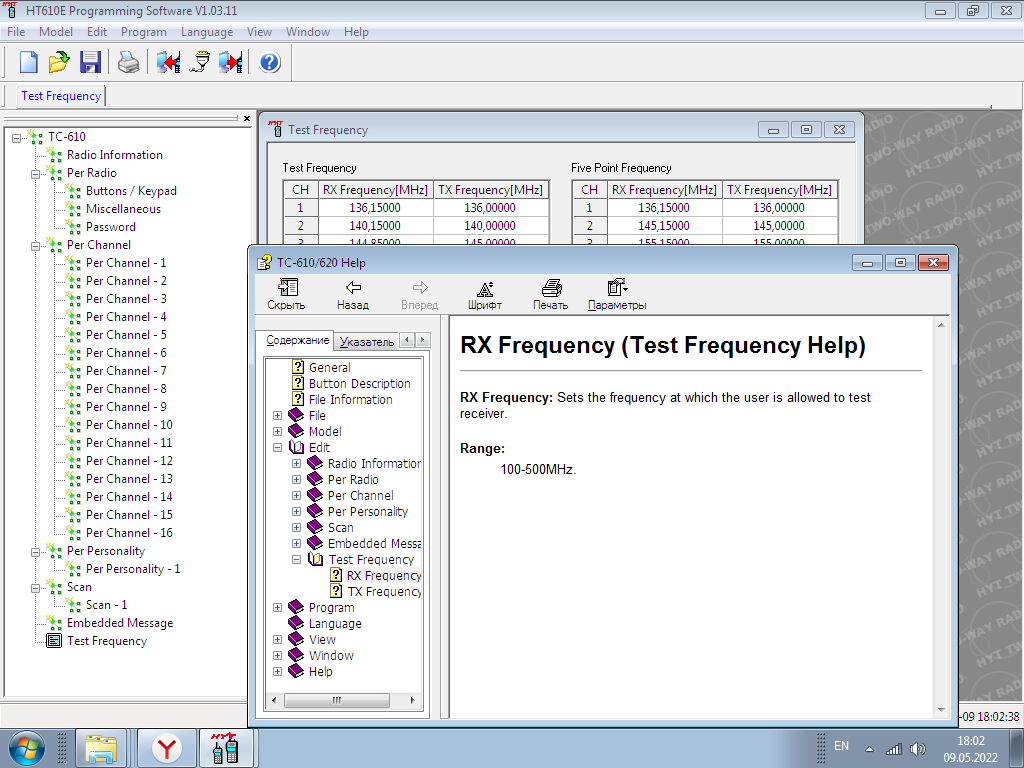Click the Test Frequency document tab

pyautogui.click(x=61, y=96)
